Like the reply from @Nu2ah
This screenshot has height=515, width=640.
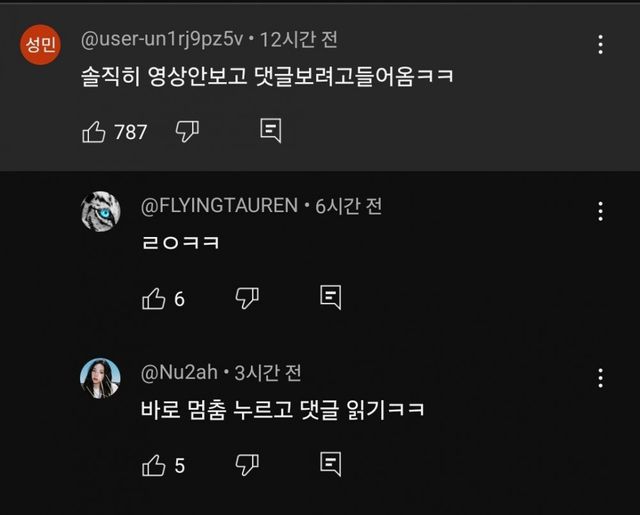[154, 464]
